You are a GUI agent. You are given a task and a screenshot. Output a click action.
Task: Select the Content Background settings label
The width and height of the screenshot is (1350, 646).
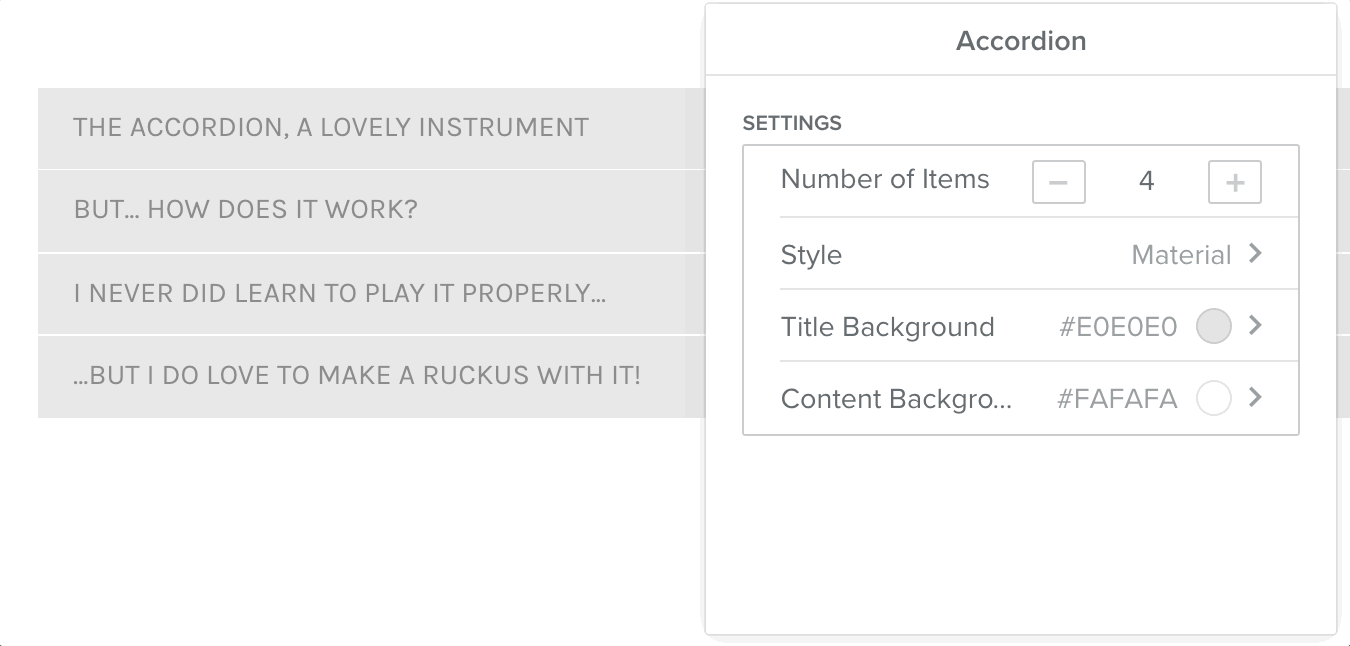[x=896, y=399]
